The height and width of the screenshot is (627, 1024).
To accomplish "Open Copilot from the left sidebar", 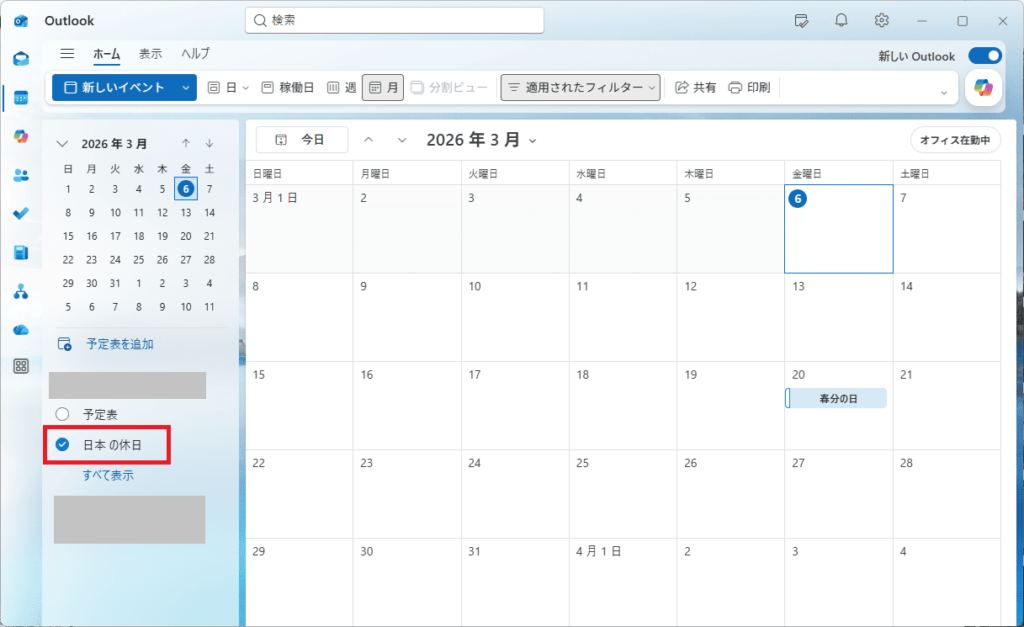I will tap(21, 137).
